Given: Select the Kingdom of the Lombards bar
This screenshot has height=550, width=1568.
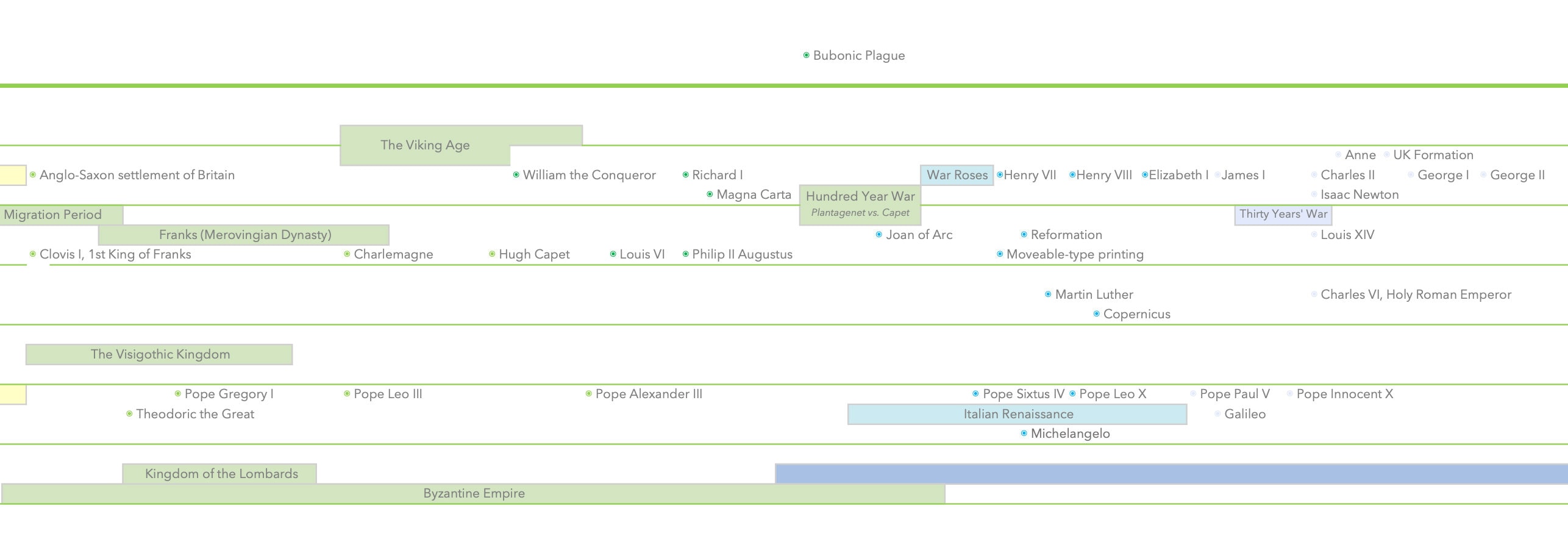Looking at the screenshot, I should pyautogui.click(x=221, y=473).
